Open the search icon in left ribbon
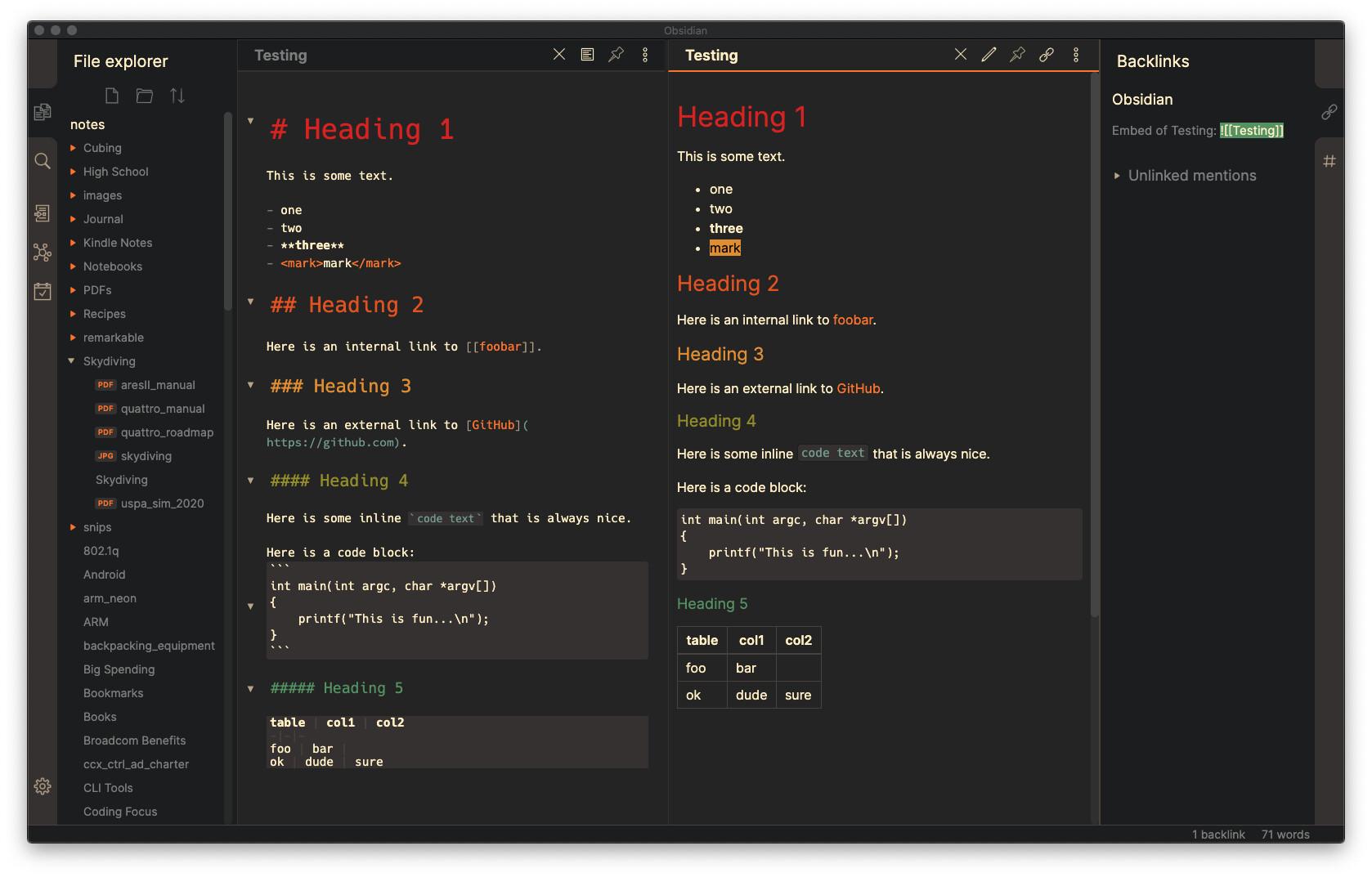Image resolution: width=1372 pixels, height=877 pixels. coord(43,161)
